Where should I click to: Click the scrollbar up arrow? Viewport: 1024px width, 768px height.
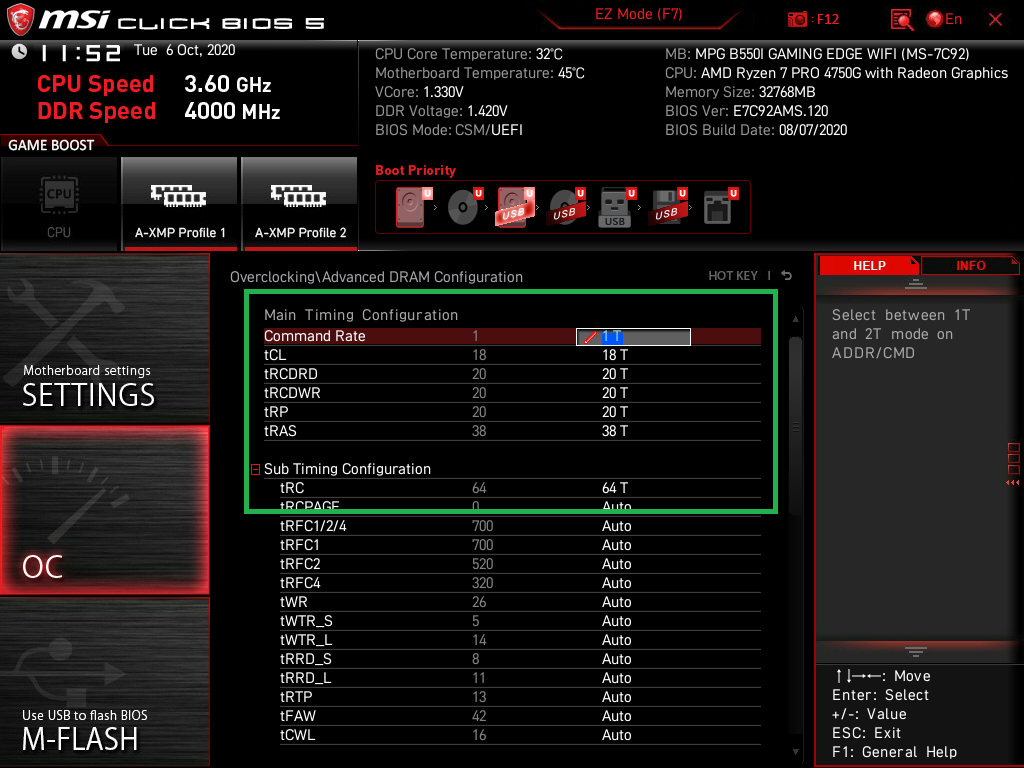tap(795, 319)
